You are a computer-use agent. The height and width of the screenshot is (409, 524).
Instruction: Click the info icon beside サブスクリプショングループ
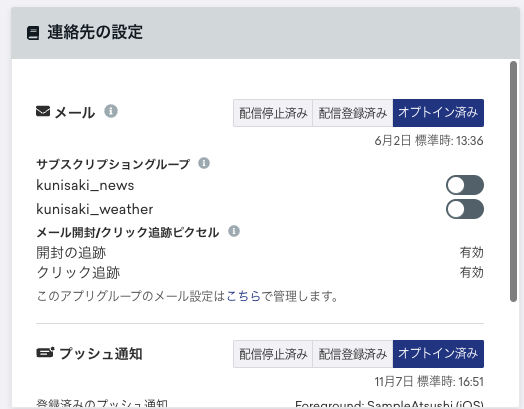click(x=204, y=163)
